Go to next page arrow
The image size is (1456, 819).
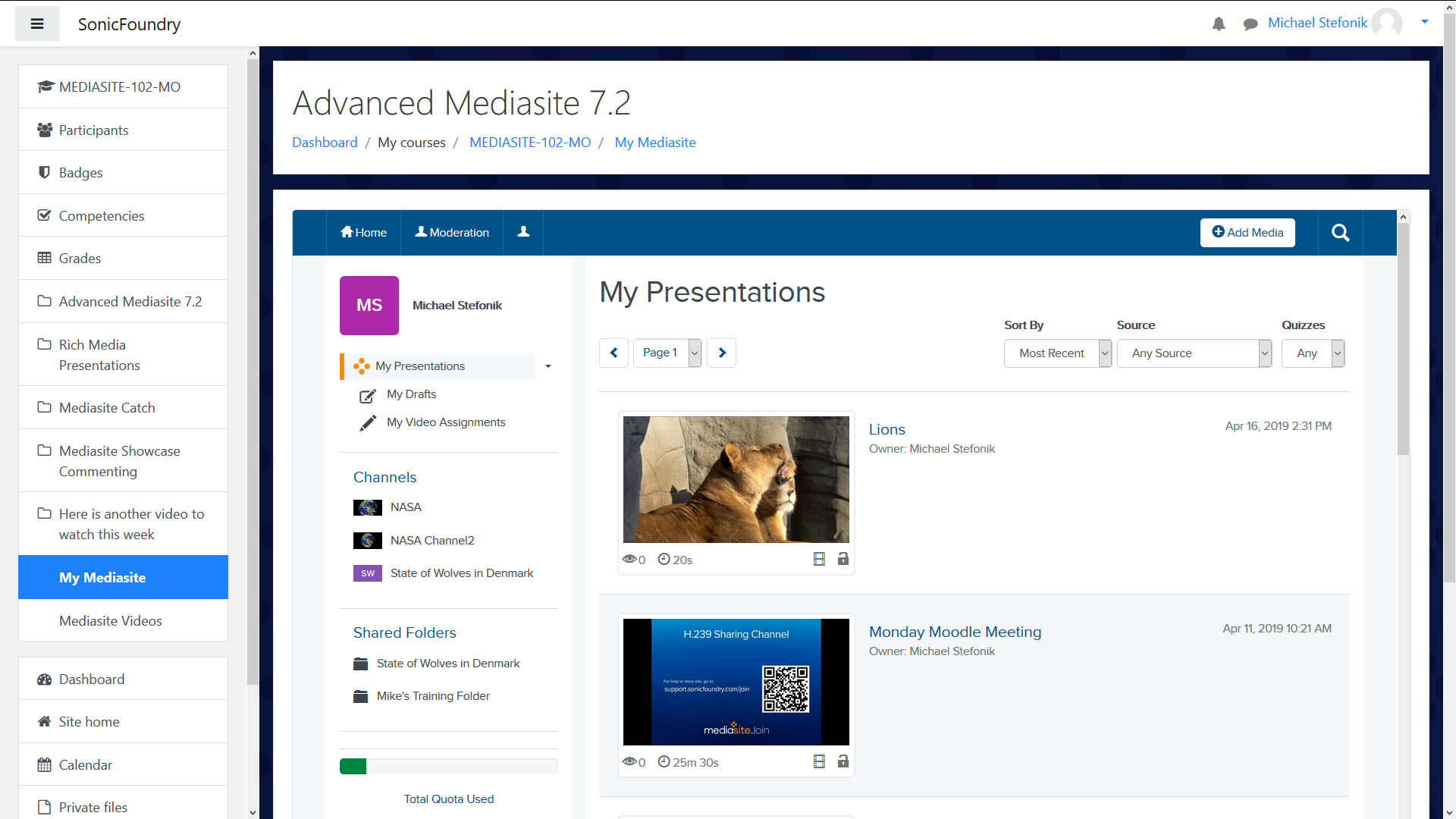721,353
